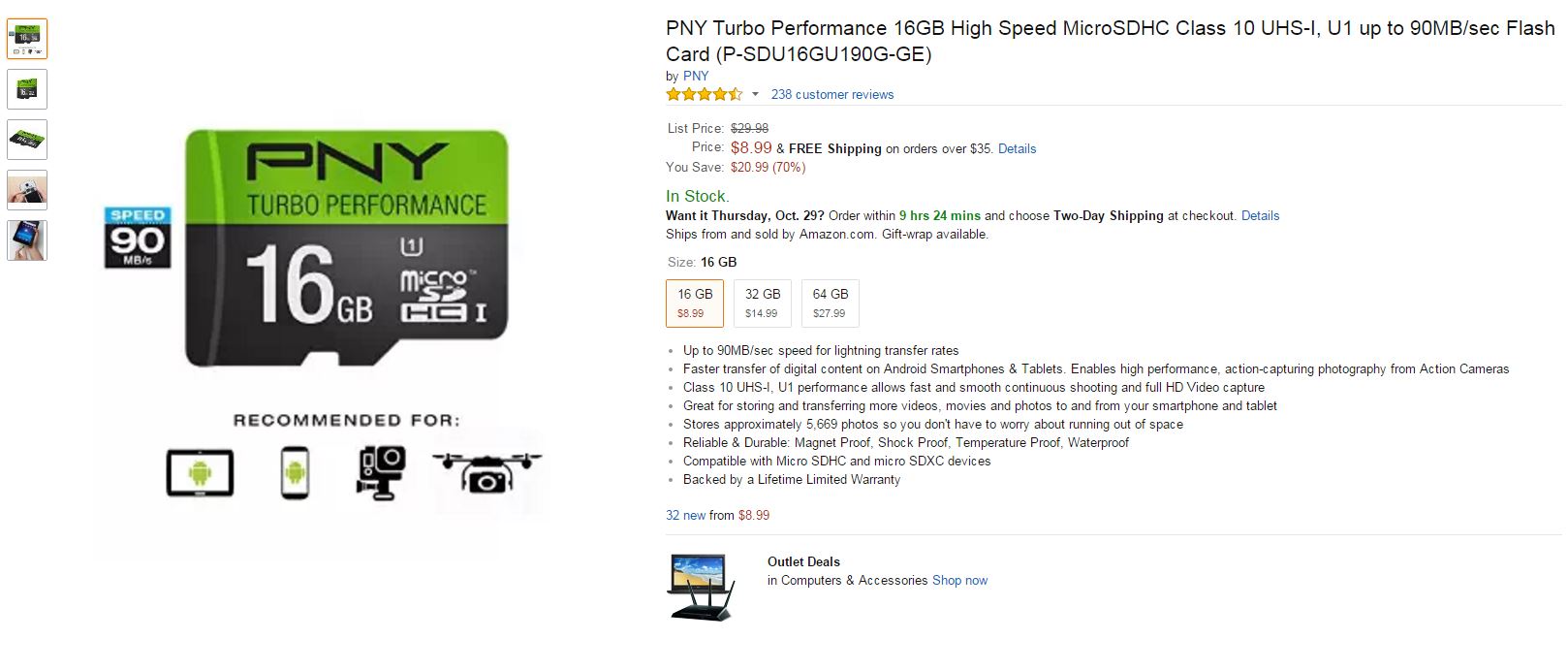The width and height of the screenshot is (1568, 671).
Task: Open the 32 new offers link
Action: click(x=686, y=515)
